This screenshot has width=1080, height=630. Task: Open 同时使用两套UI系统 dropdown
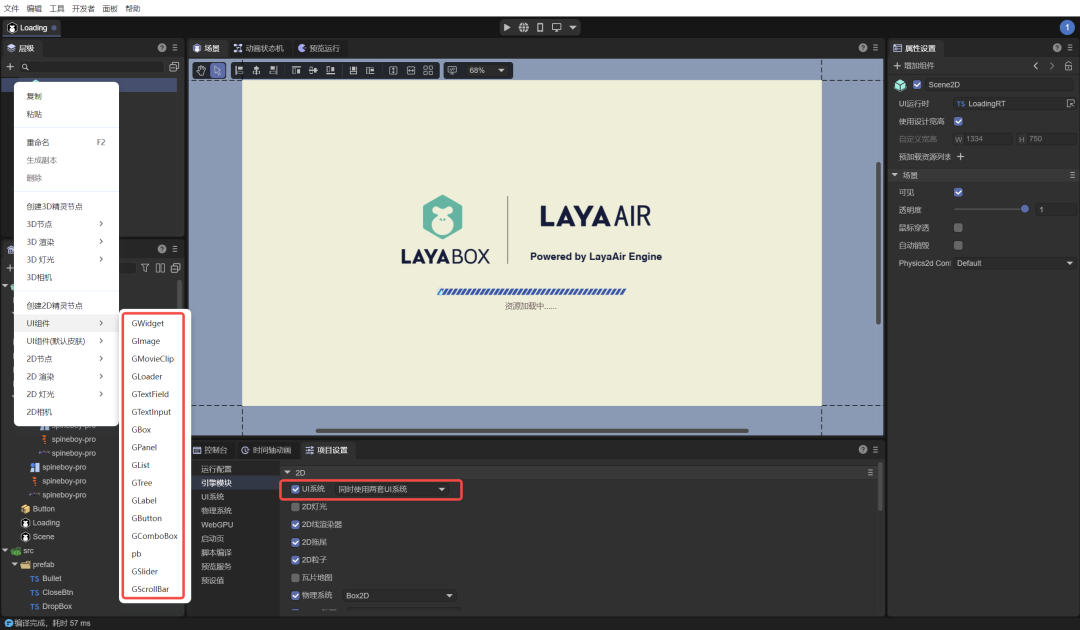pyautogui.click(x=391, y=490)
